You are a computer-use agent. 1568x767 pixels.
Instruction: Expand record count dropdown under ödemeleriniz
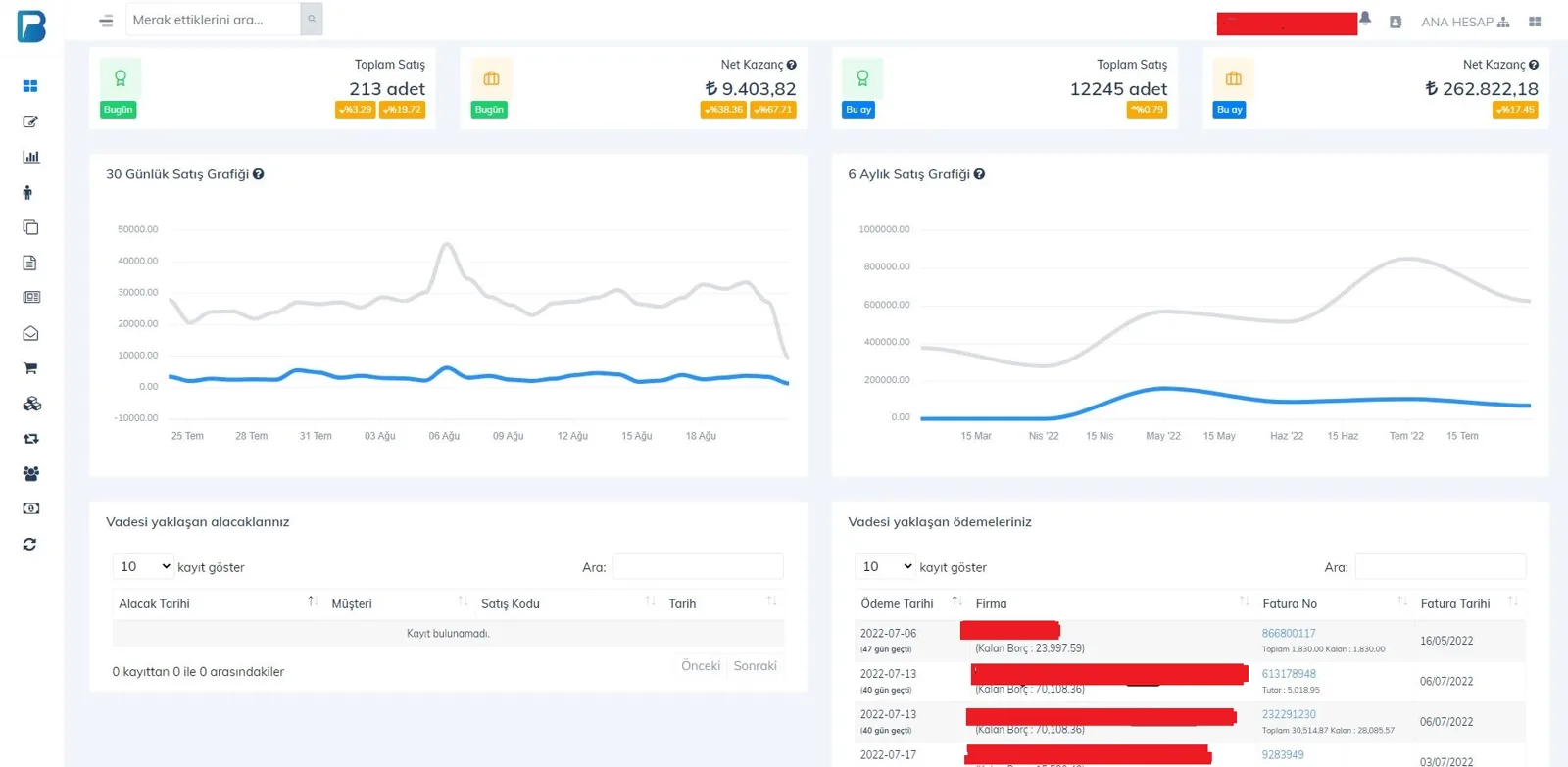click(x=886, y=566)
